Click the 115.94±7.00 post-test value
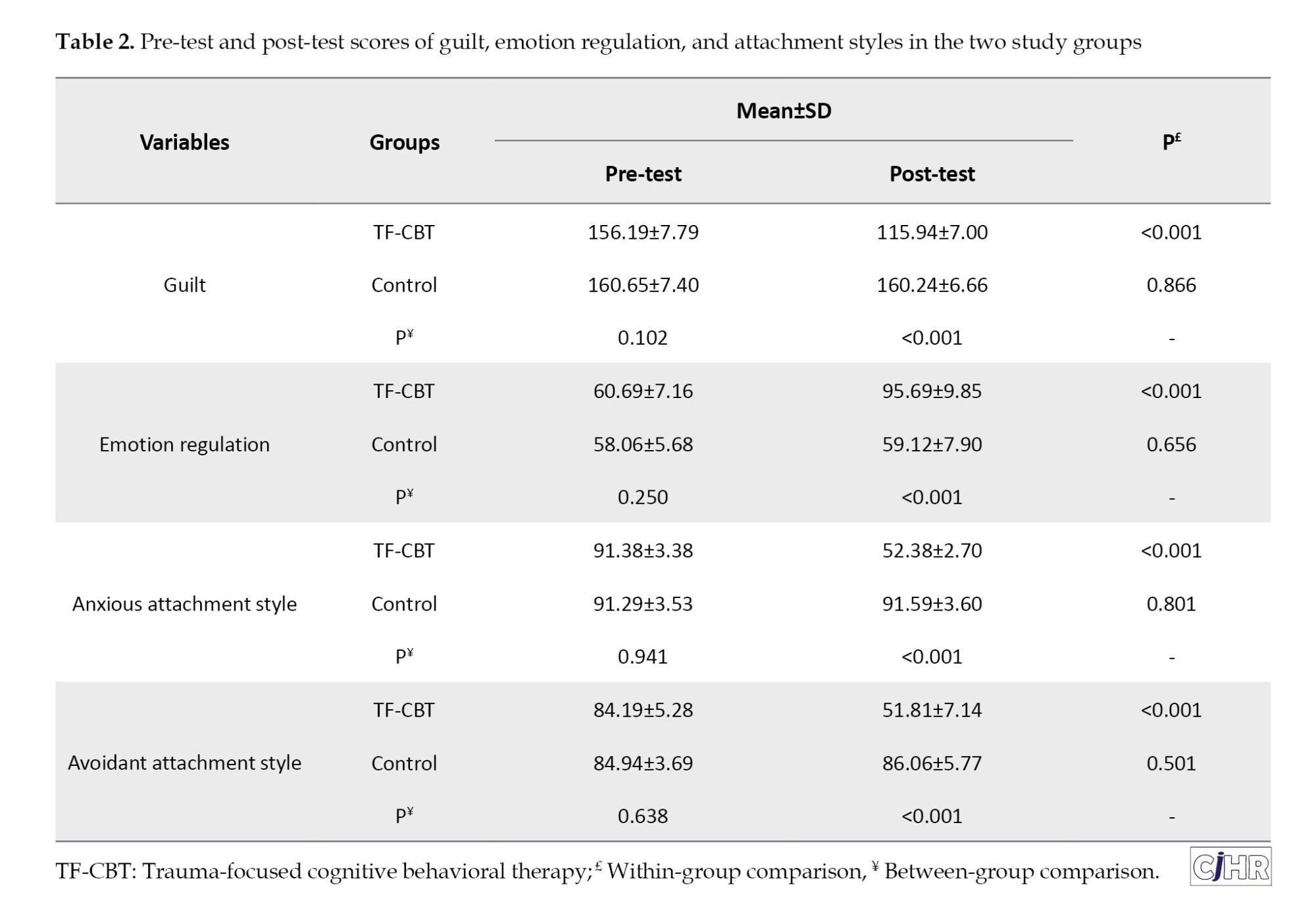This screenshot has height=906, width=1316. (932, 232)
